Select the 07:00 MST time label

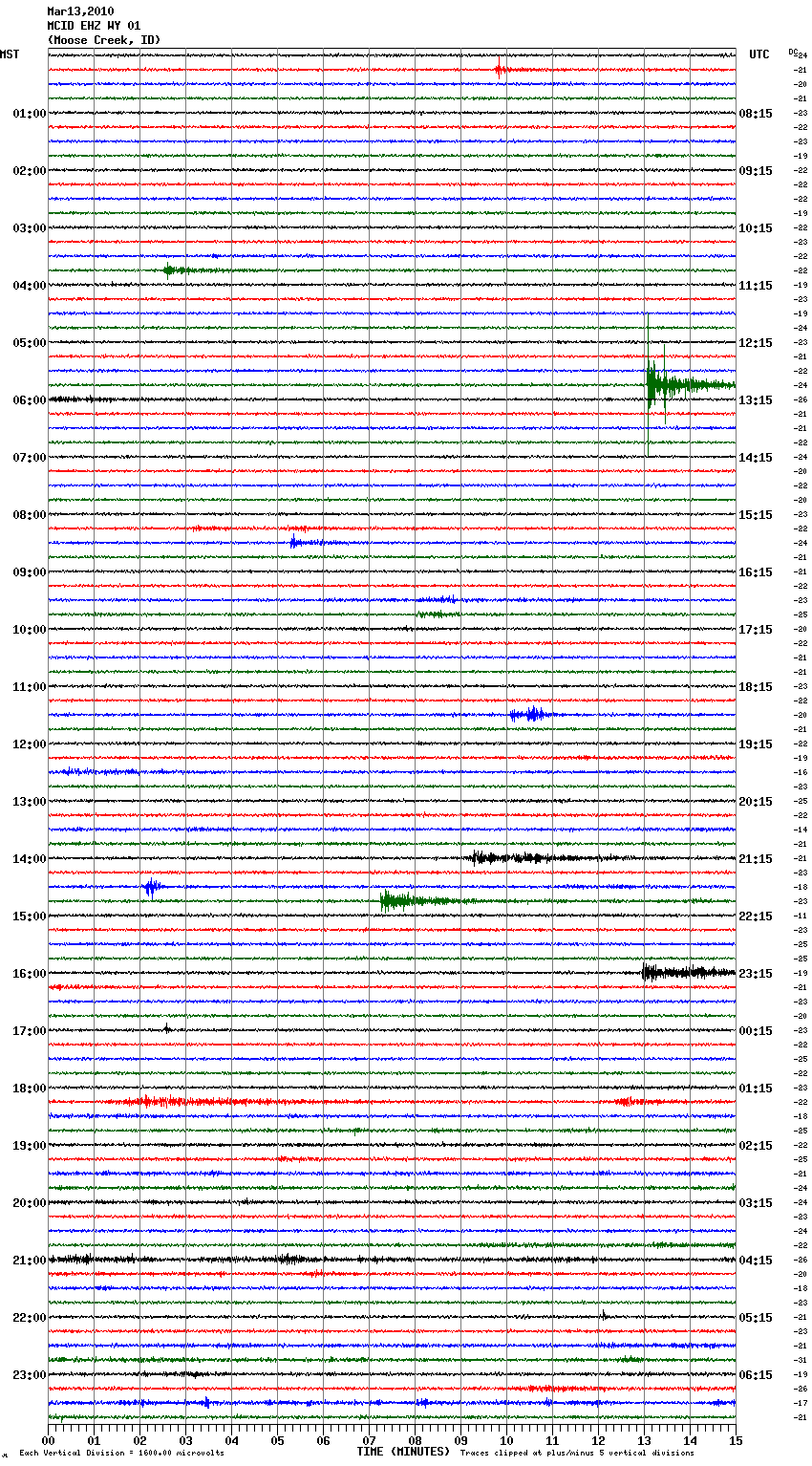point(30,458)
